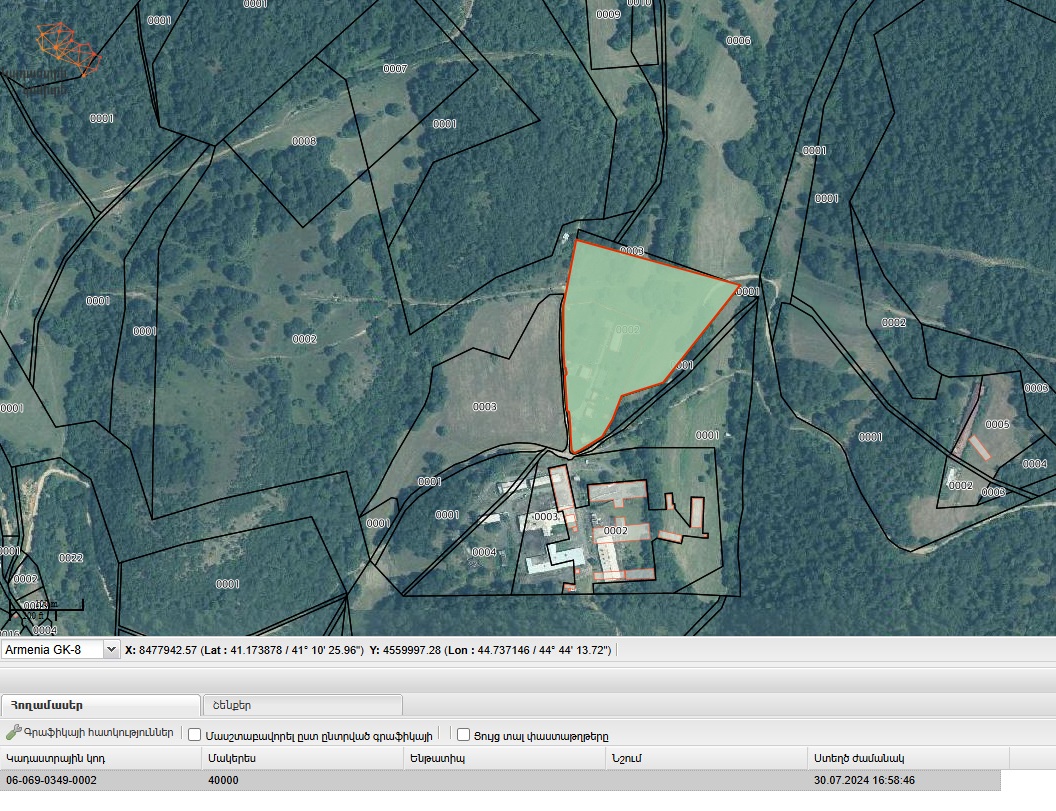Viewport: 1056px width, 811px height.
Task: Open the Armenia GK-8 coordinate system dropdown
Action: pos(60,650)
